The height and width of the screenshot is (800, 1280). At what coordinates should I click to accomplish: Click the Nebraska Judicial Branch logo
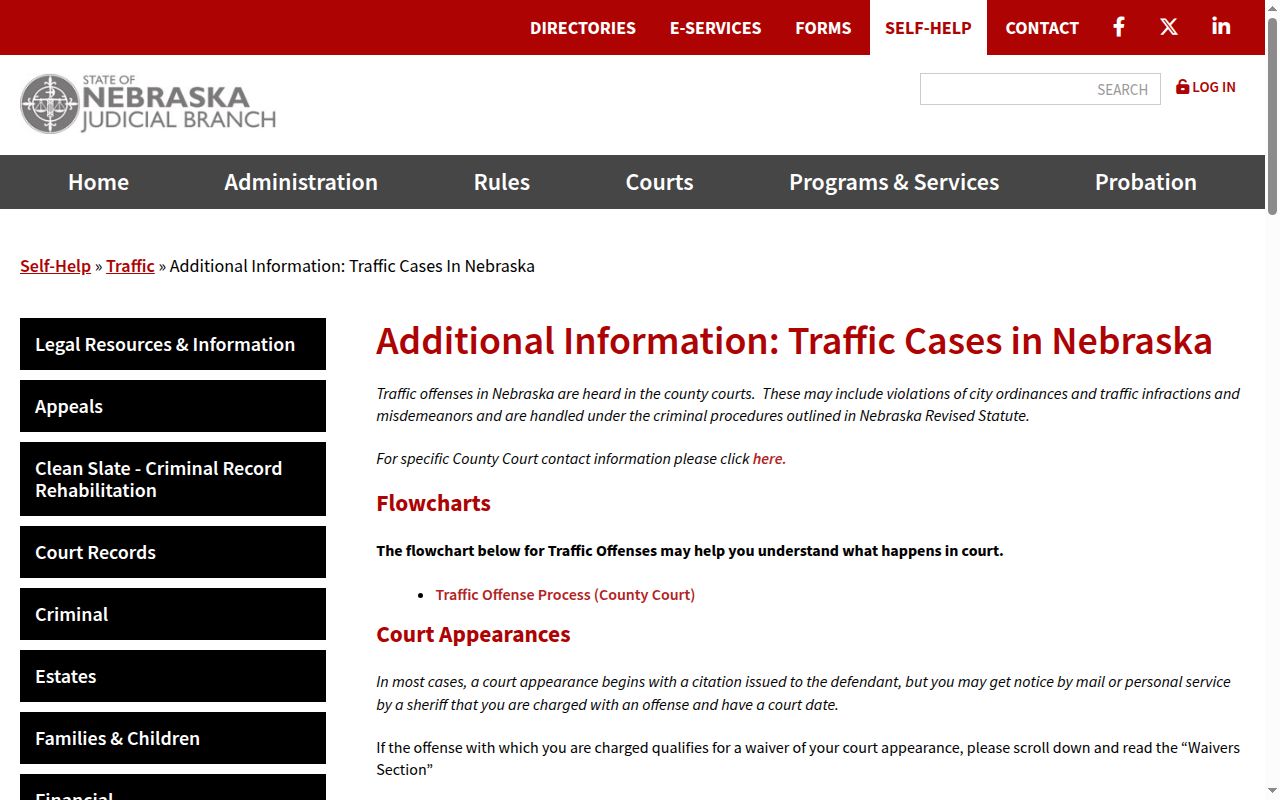[x=148, y=104]
